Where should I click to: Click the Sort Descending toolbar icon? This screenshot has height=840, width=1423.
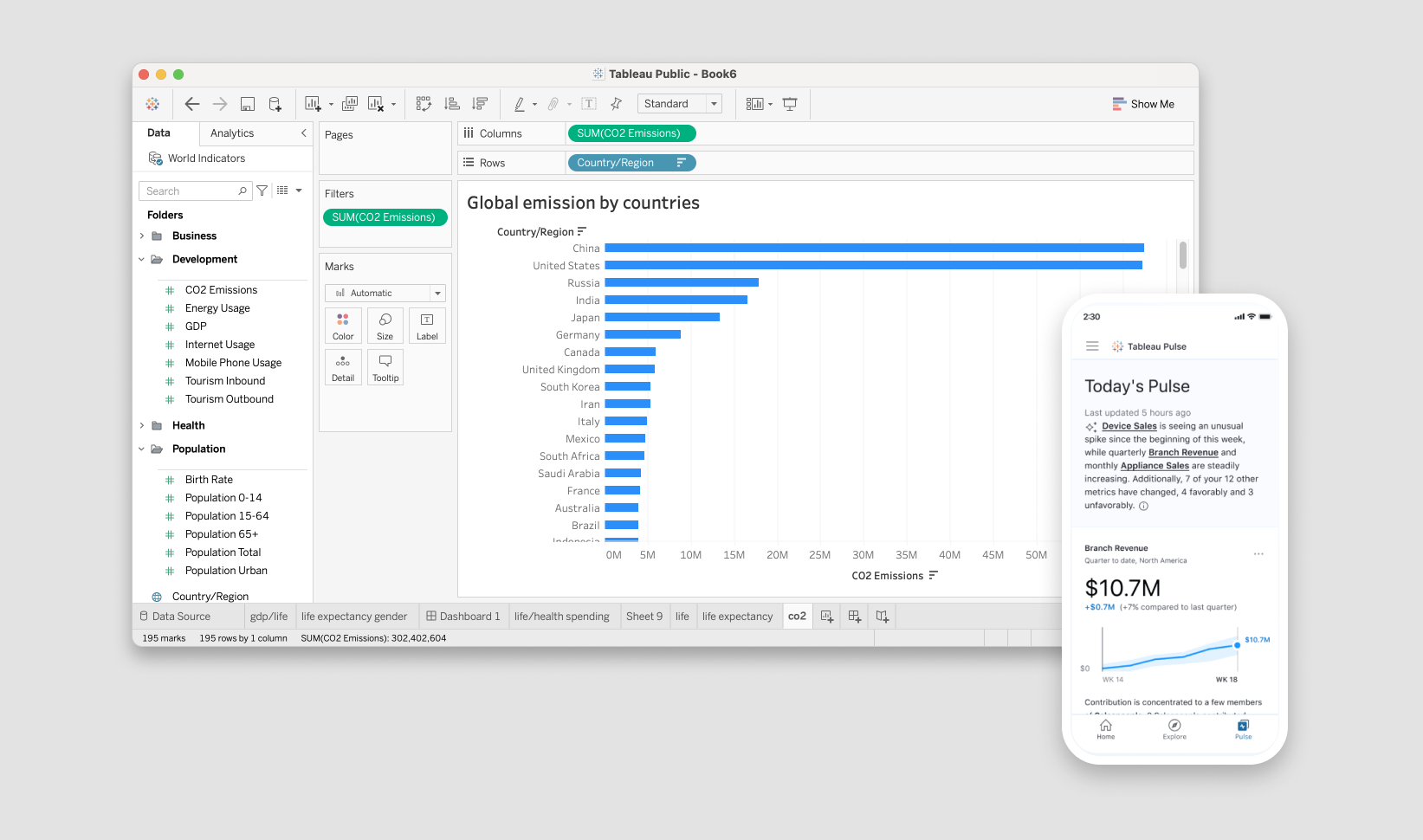coord(480,104)
